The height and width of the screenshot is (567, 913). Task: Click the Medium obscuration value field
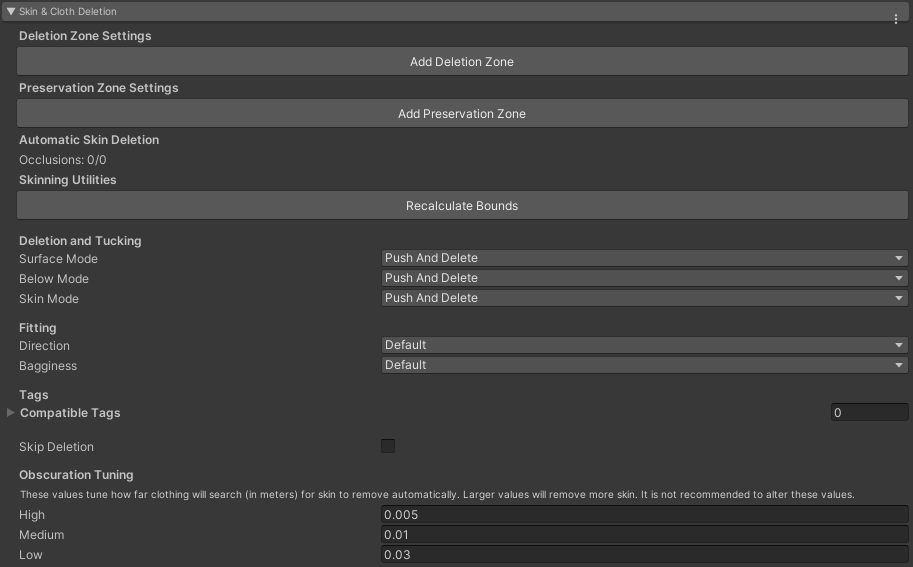[x=644, y=535]
